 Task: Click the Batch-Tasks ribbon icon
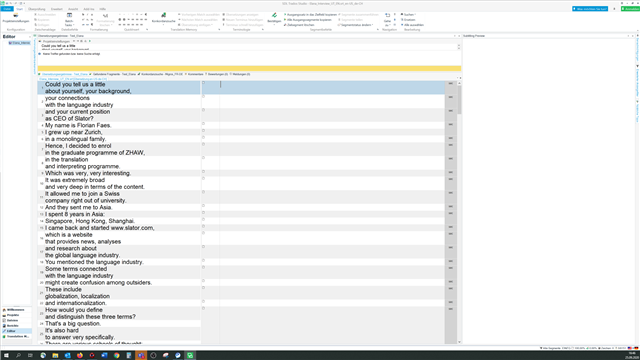pos(69,16)
